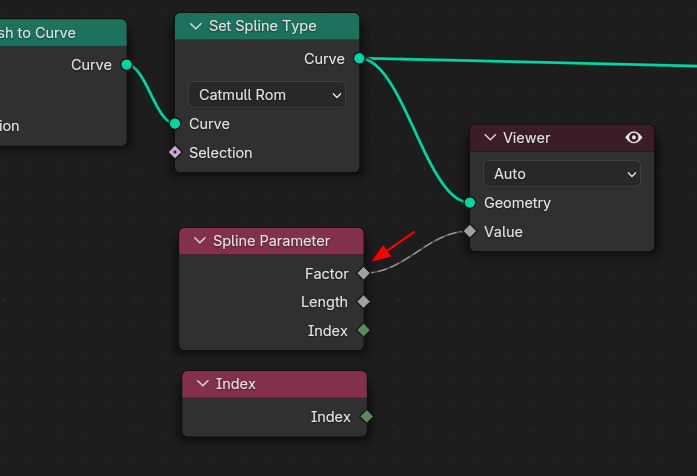Image resolution: width=697 pixels, height=476 pixels.
Task: Collapse the Set Spline Type node
Action: [x=196, y=26]
